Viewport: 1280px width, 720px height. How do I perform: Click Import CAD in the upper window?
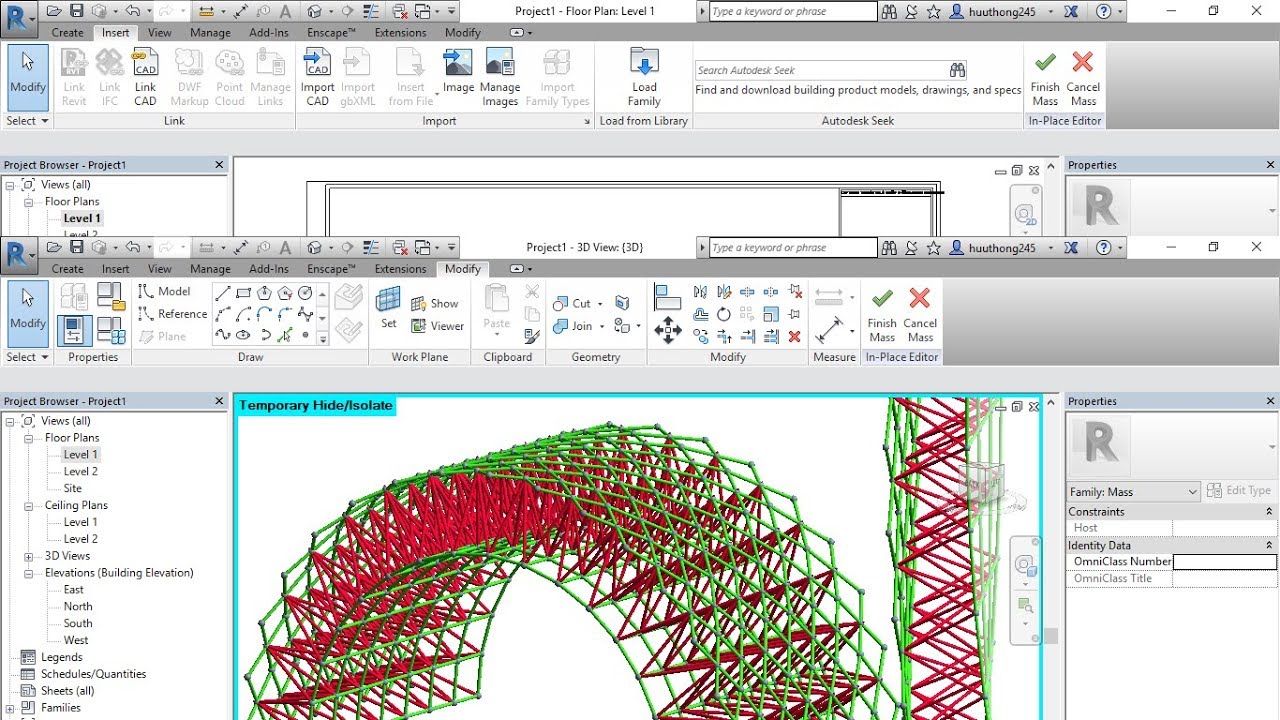(x=317, y=78)
